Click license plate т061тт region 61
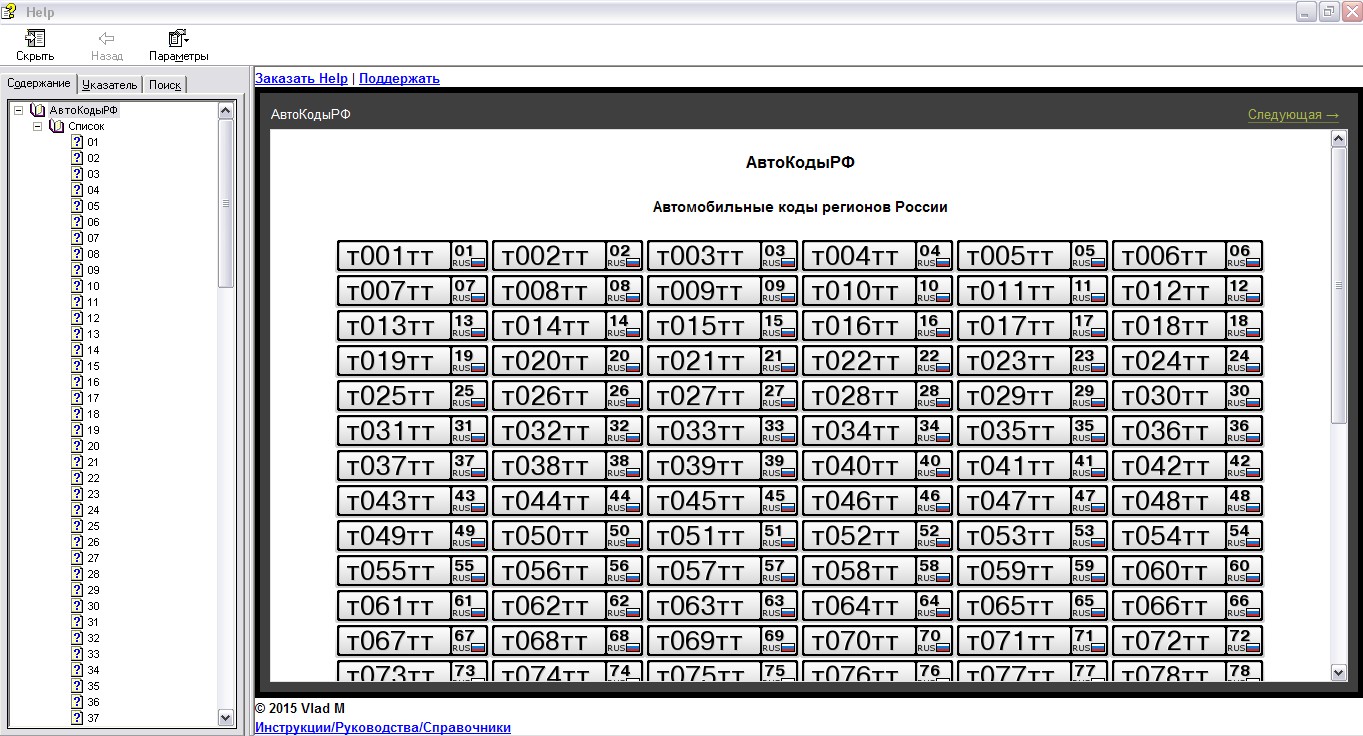This screenshot has height=736, width=1363. [x=412, y=606]
